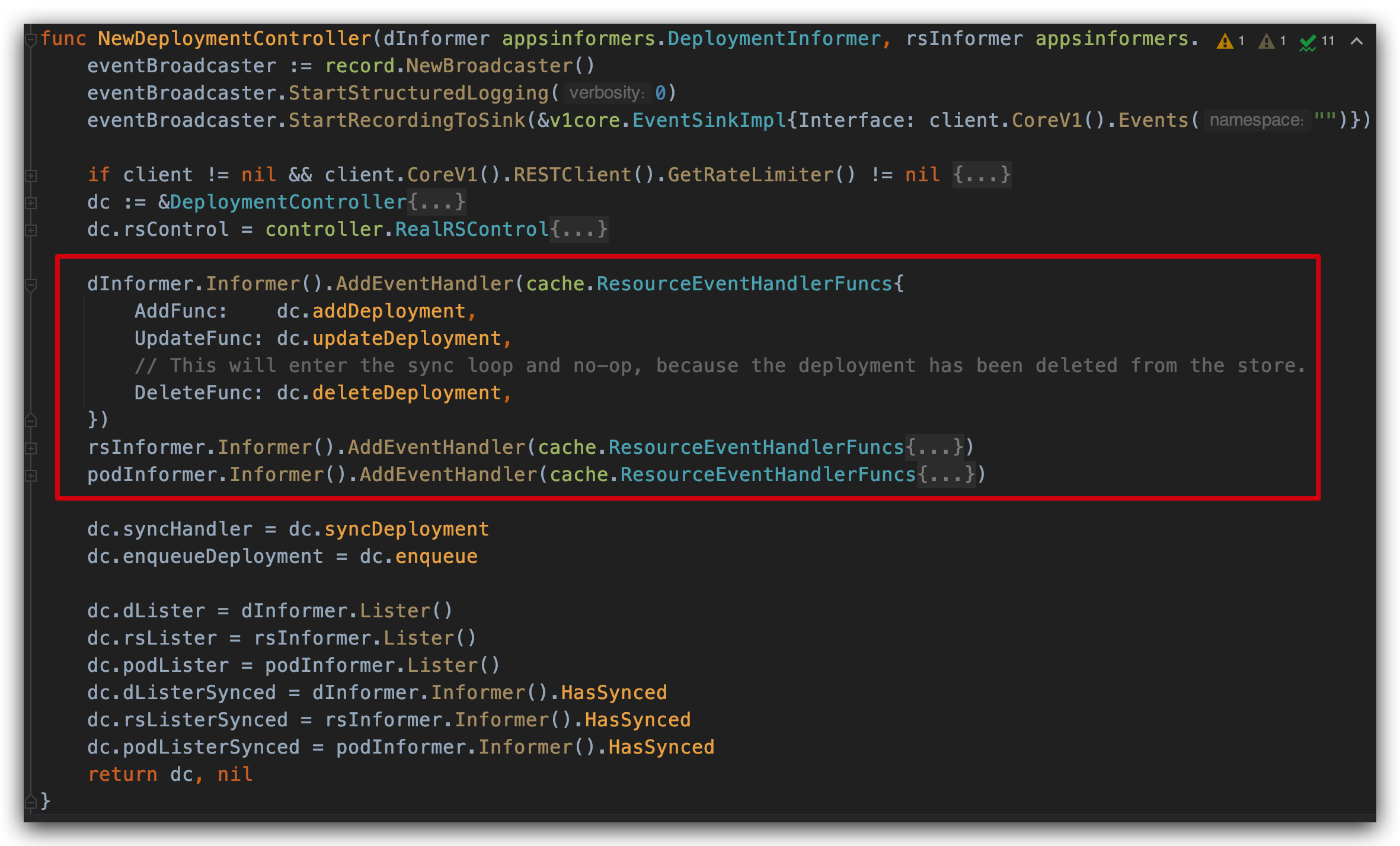Expand gutter plus beside podInformer AddEventHandler
1400x846 pixels.
point(31,476)
